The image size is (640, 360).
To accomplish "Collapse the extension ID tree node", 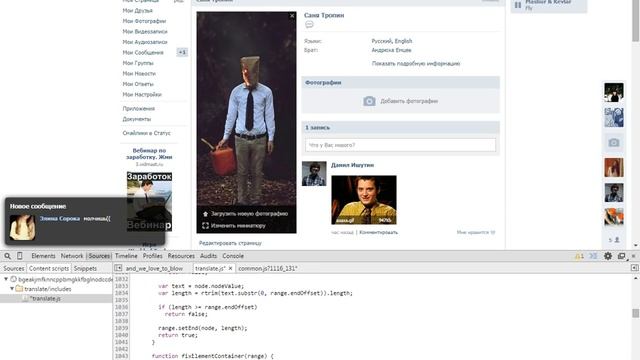I will 6,279.
